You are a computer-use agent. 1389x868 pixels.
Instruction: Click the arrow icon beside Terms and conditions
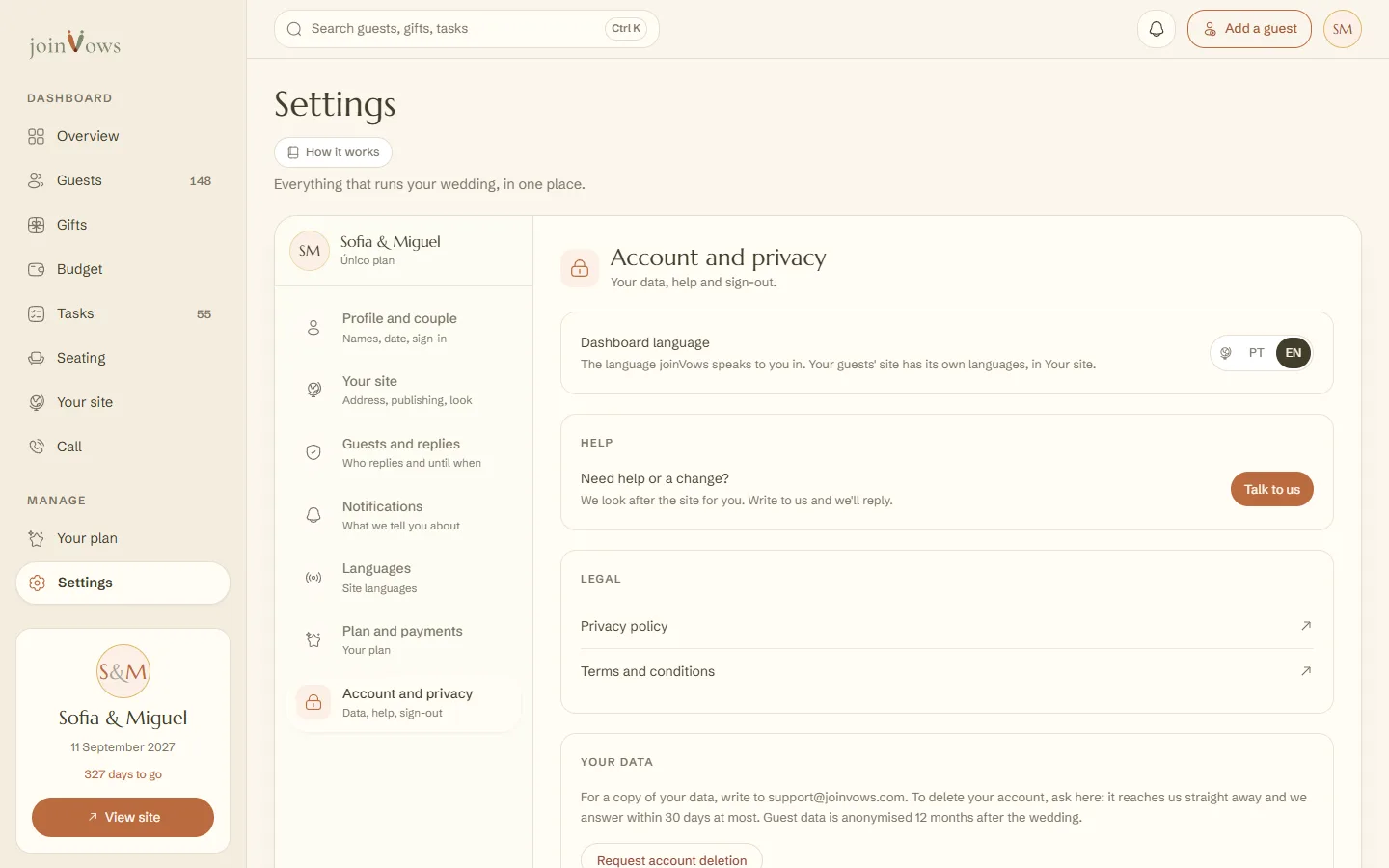(x=1306, y=671)
